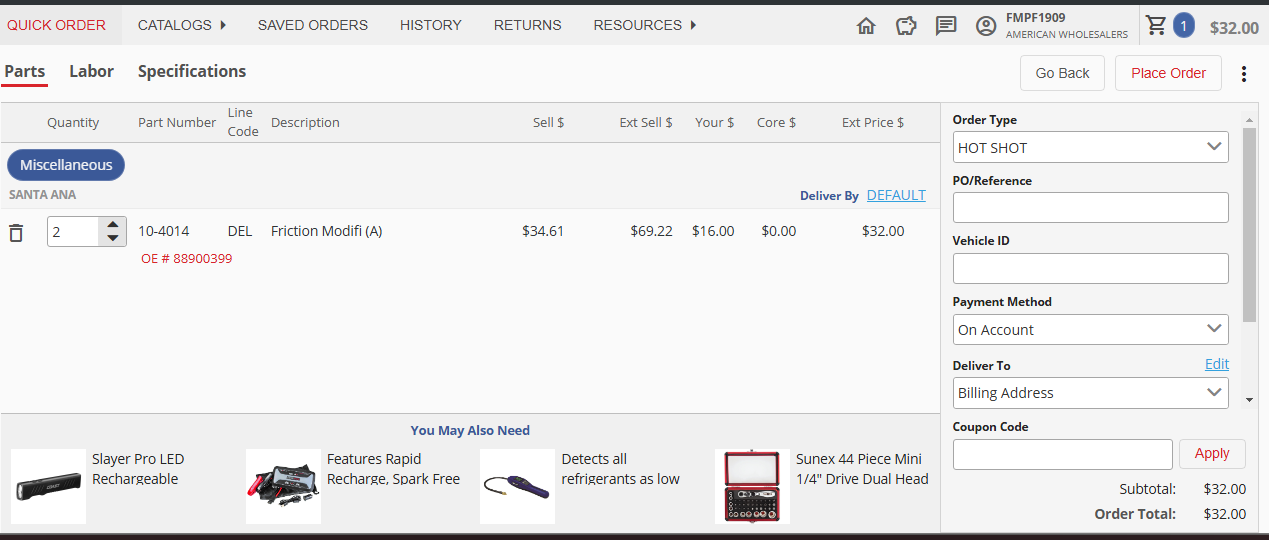
Task: Click the Place Order button
Action: [1168, 73]
